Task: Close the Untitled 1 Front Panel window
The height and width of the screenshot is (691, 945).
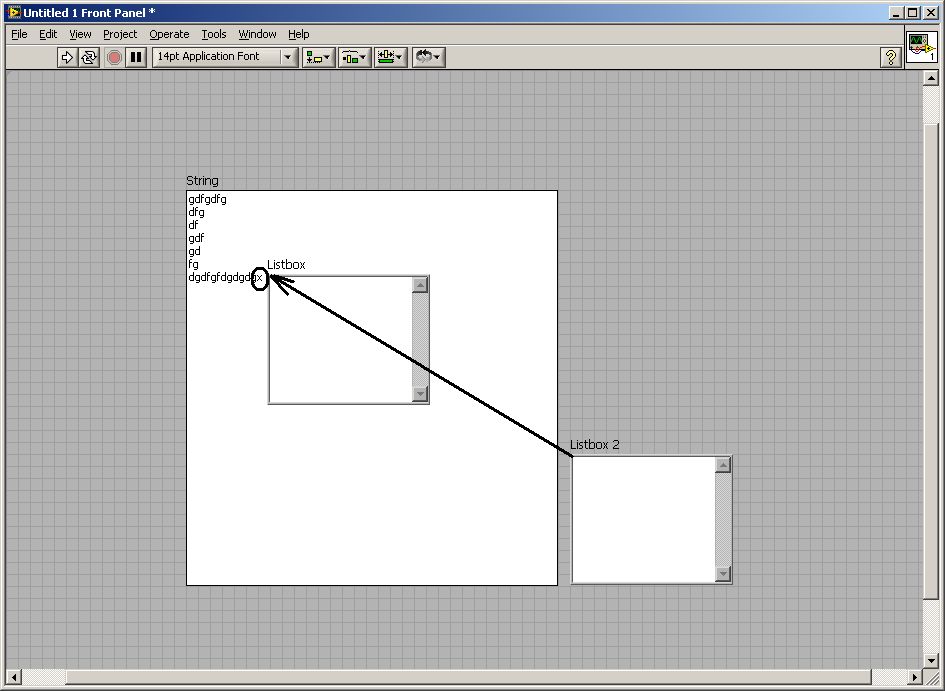Action: point(931,13)
